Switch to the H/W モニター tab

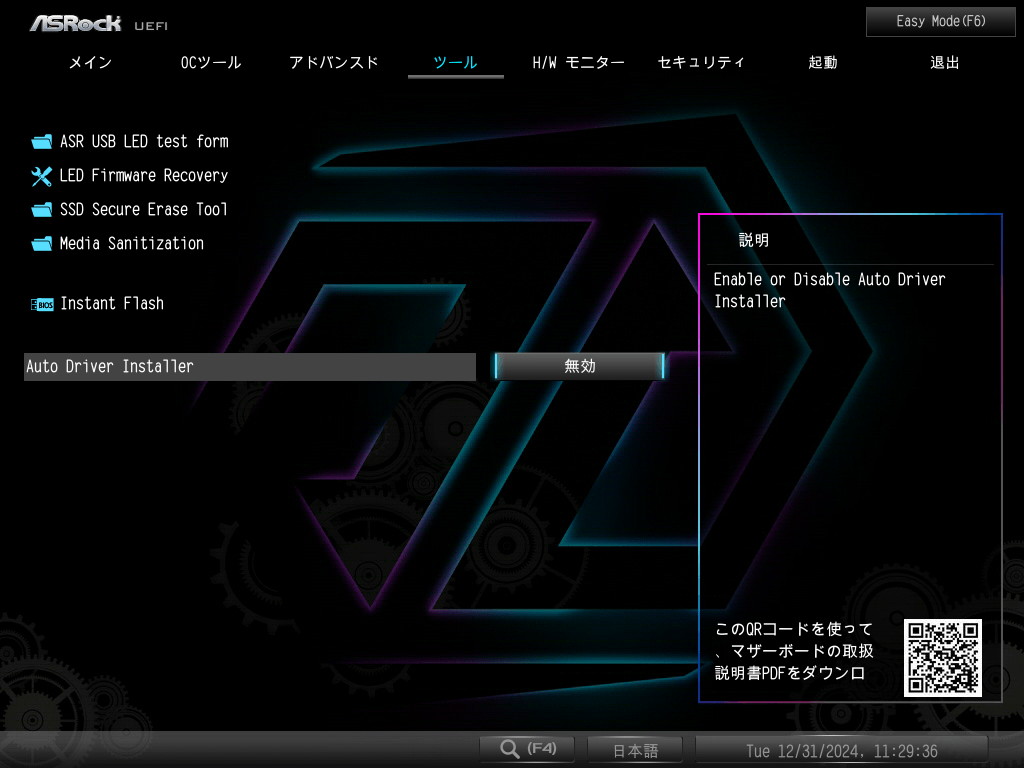coord(578,63)
